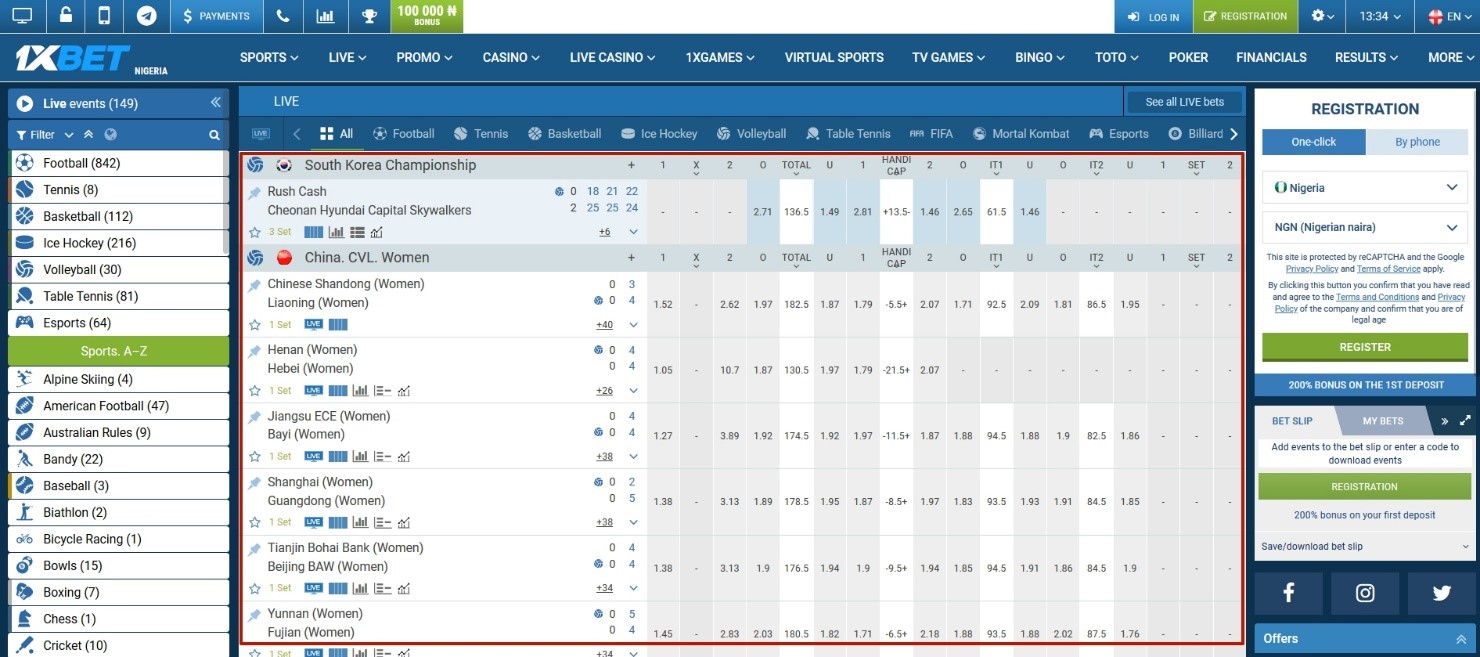Open the mobile apps phone icon
The image size is (1480, 657).
tap(105, 16)
